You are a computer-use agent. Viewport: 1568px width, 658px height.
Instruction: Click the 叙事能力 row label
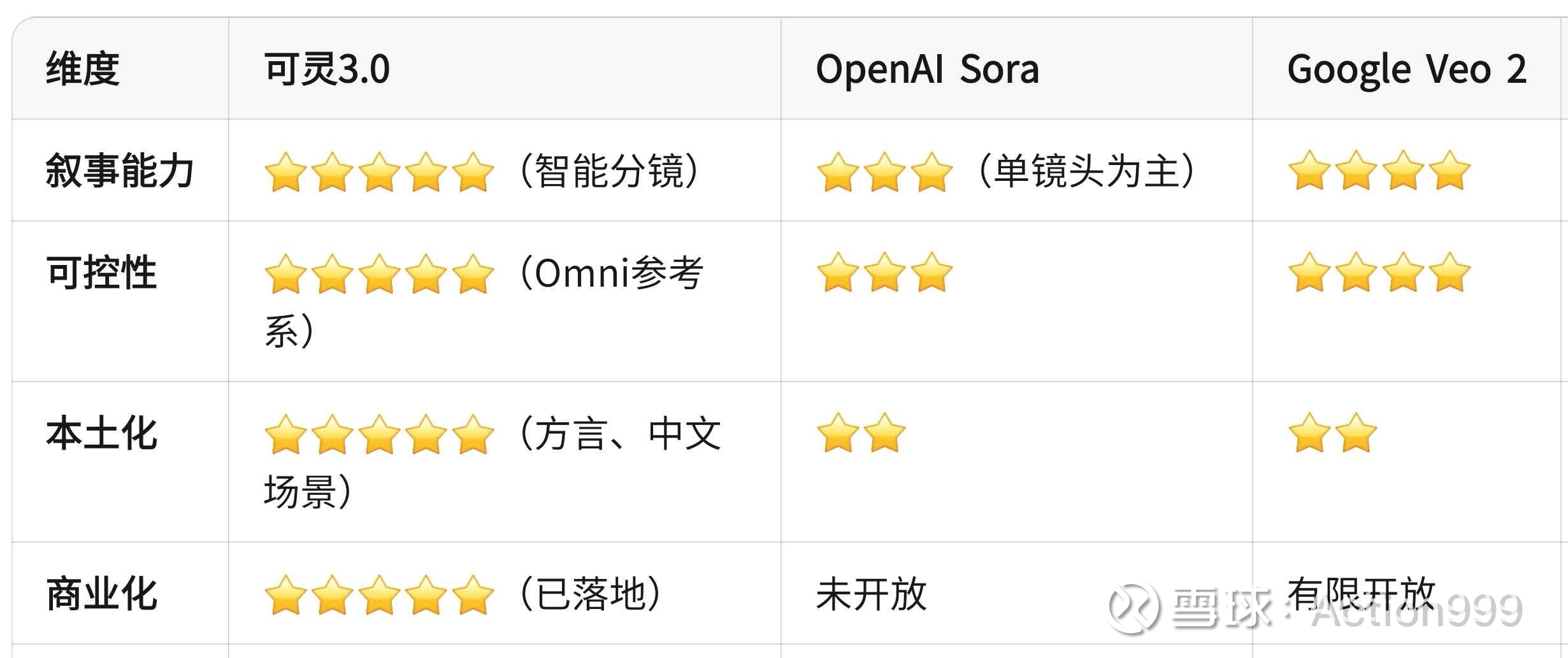(120, 171)
